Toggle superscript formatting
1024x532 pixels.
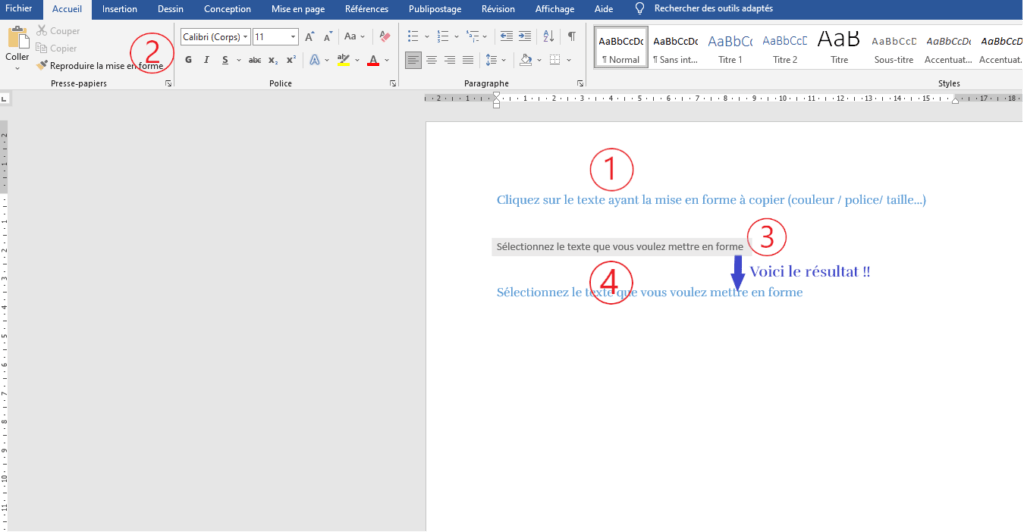291,60
